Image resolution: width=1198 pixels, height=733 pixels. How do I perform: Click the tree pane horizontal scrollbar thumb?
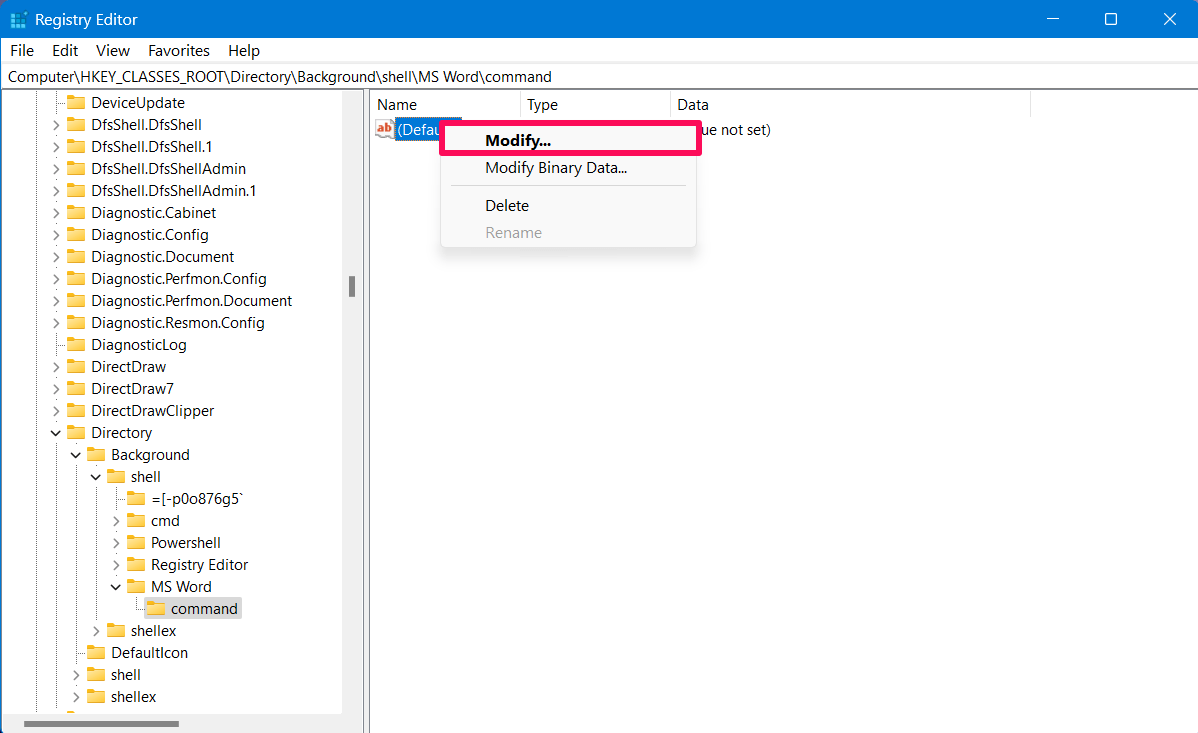pos(102,723)
